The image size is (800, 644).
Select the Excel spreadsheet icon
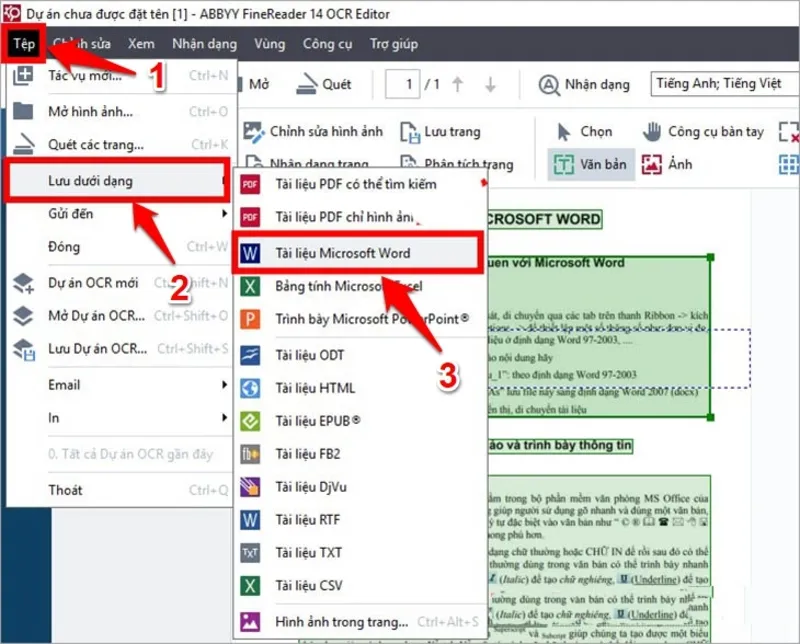coord(250,286)
